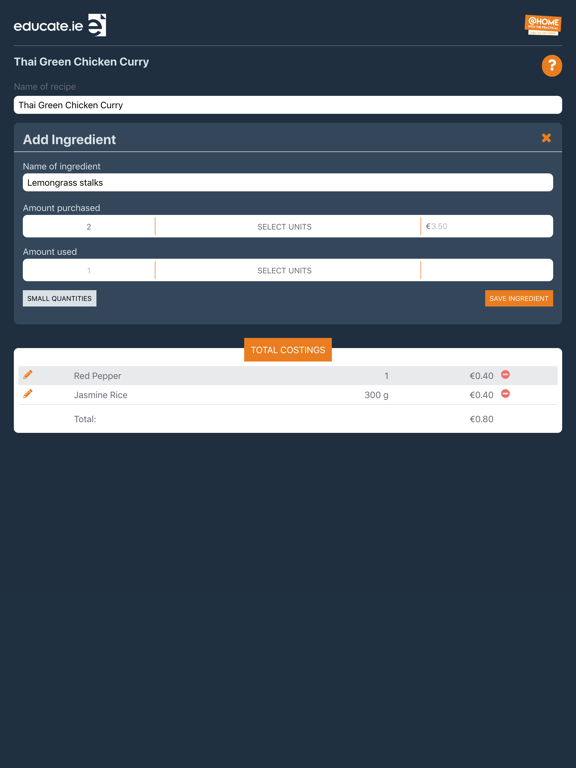Edit the Red Pepper ingredient

28,375
